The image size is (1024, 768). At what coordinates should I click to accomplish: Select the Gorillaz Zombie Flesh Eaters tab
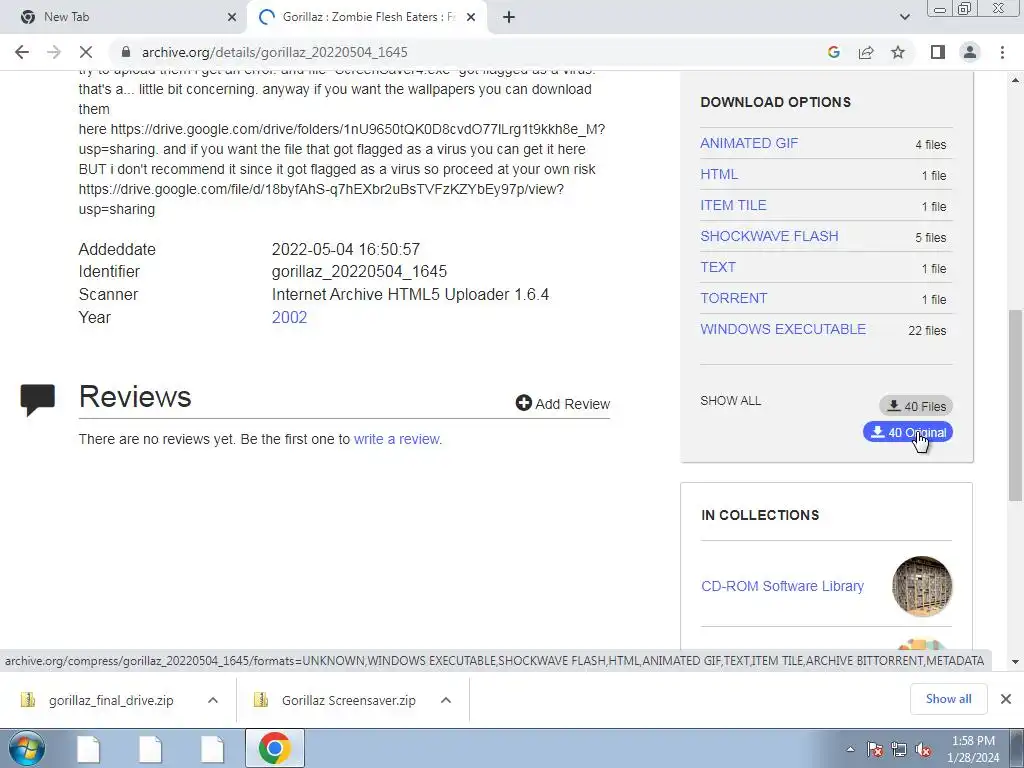click(366, 17)
